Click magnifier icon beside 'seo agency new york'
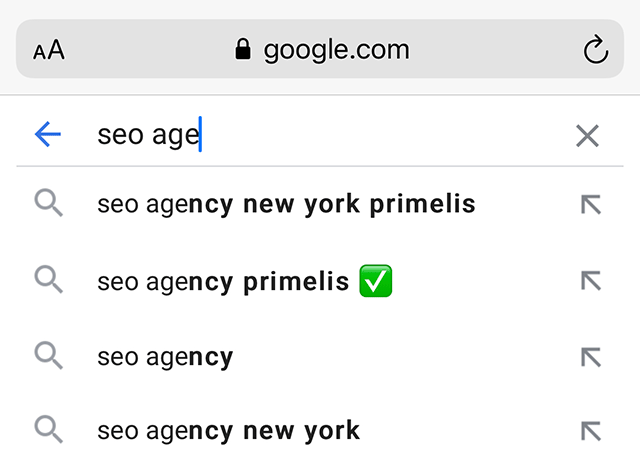The width and height of the screenshot is (640, 473). [x=48, y=431]
